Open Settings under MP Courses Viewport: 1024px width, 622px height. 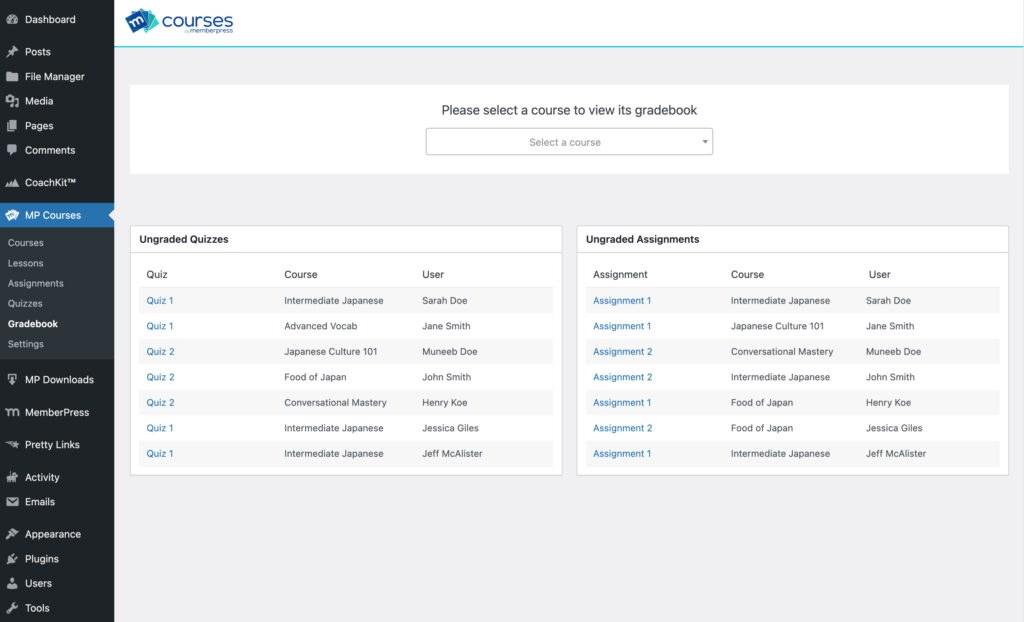25,344
